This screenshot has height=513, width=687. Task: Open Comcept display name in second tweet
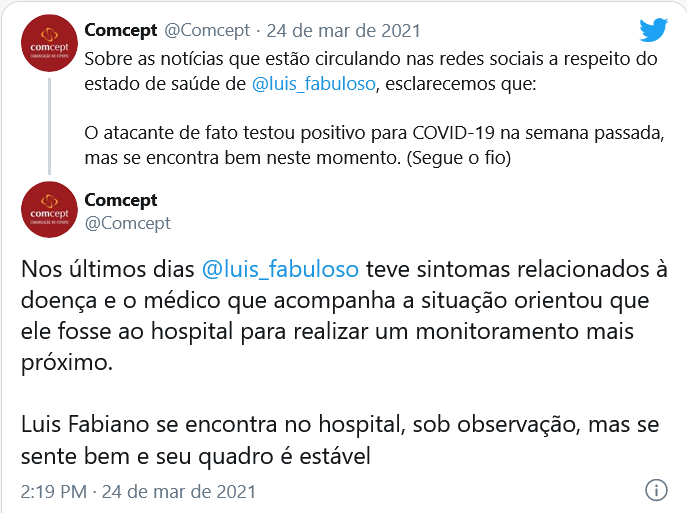118,199
